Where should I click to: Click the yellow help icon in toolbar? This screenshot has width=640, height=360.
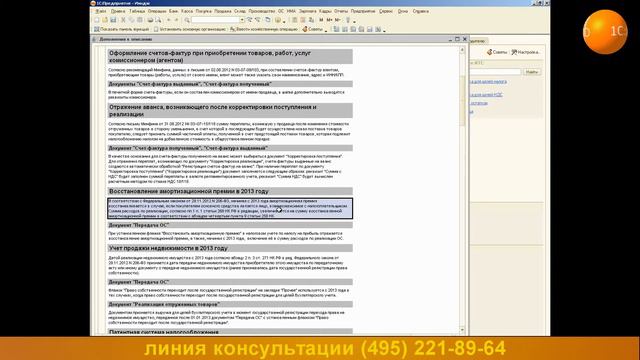click(x=278, y=20)
